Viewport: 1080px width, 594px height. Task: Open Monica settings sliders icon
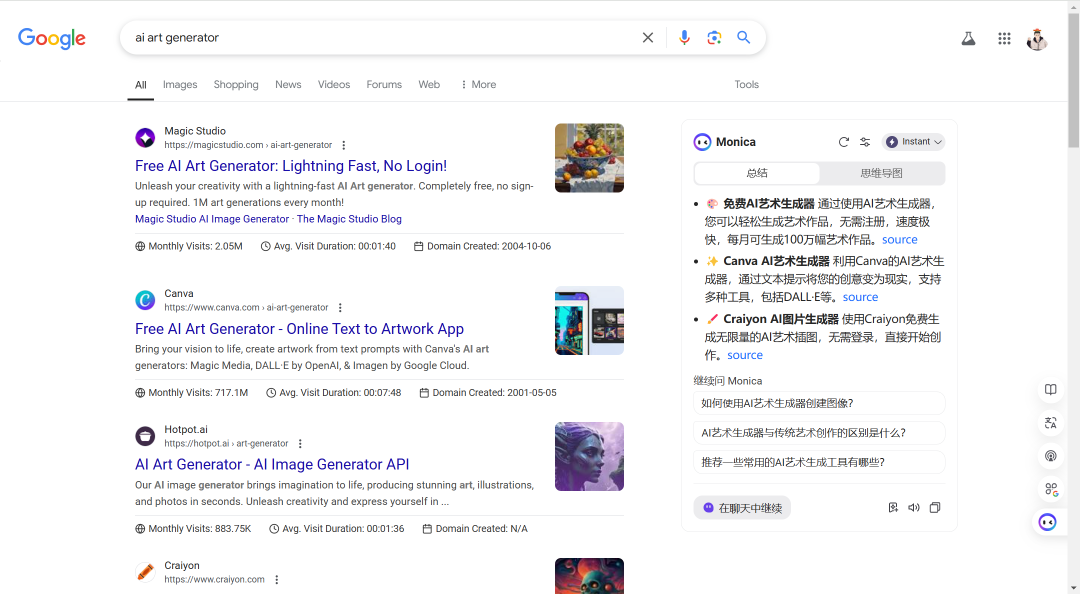(x=865, y=142)
